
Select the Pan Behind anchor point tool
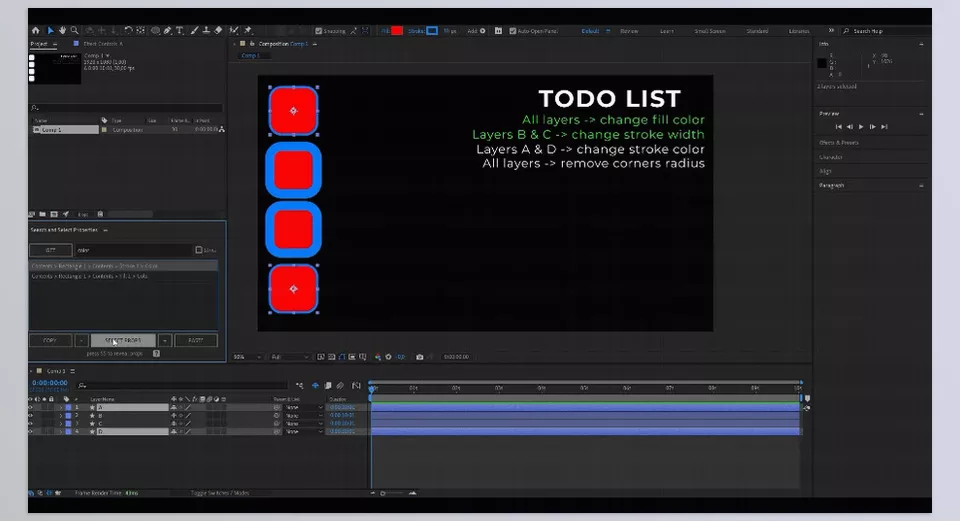click(141, 31)
